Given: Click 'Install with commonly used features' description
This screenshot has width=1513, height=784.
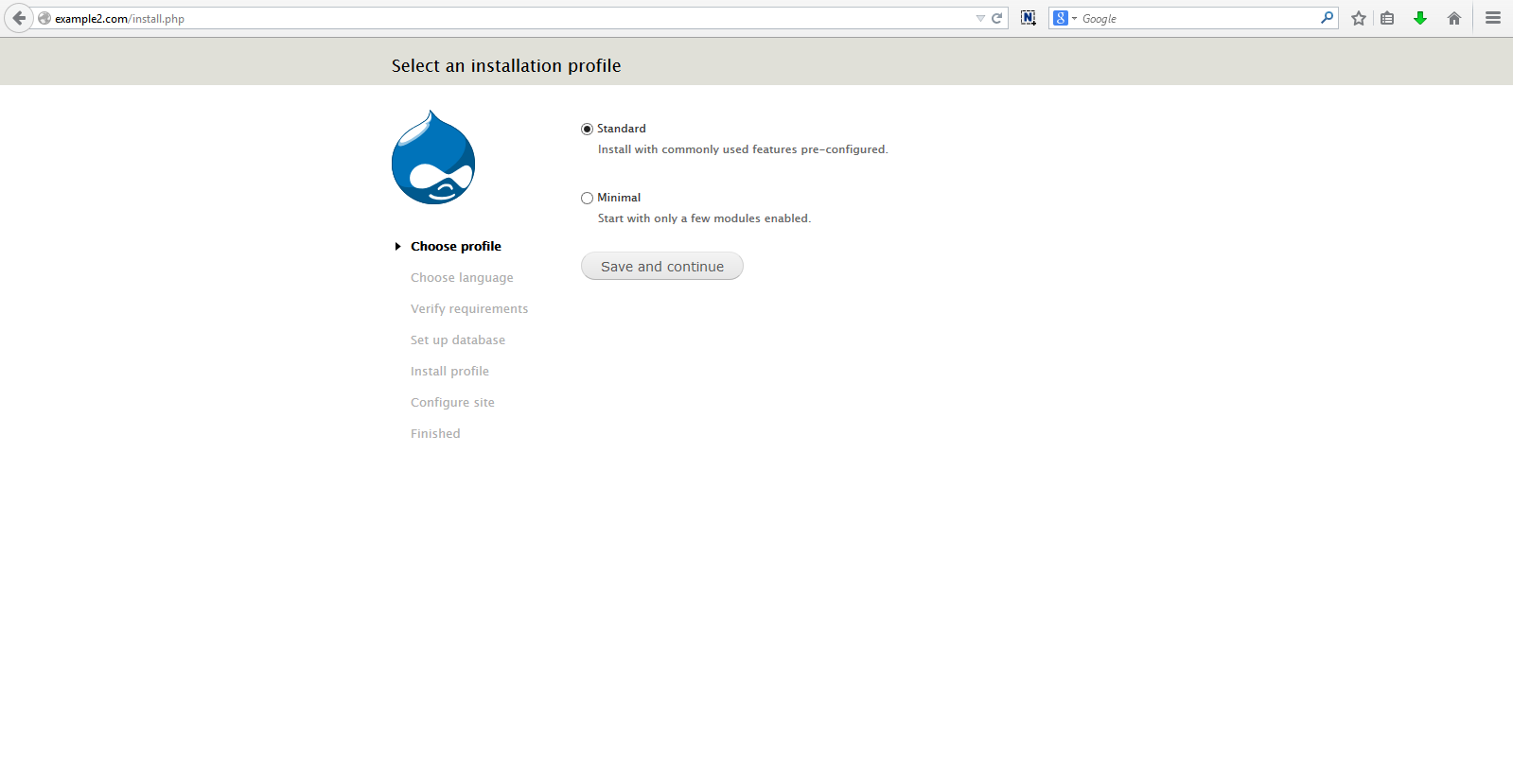Looking at the screenshot, I should tap(743, 149).
